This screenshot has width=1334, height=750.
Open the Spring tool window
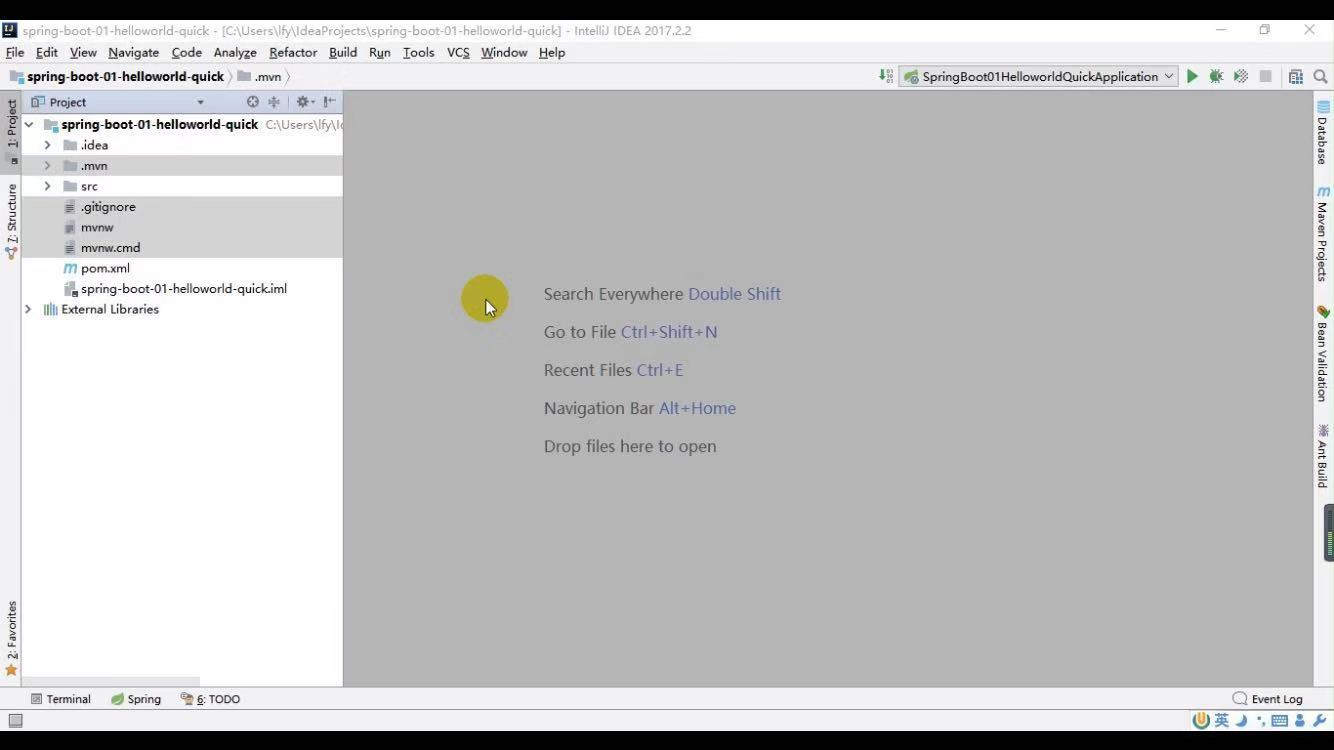[x=136, y=699]
